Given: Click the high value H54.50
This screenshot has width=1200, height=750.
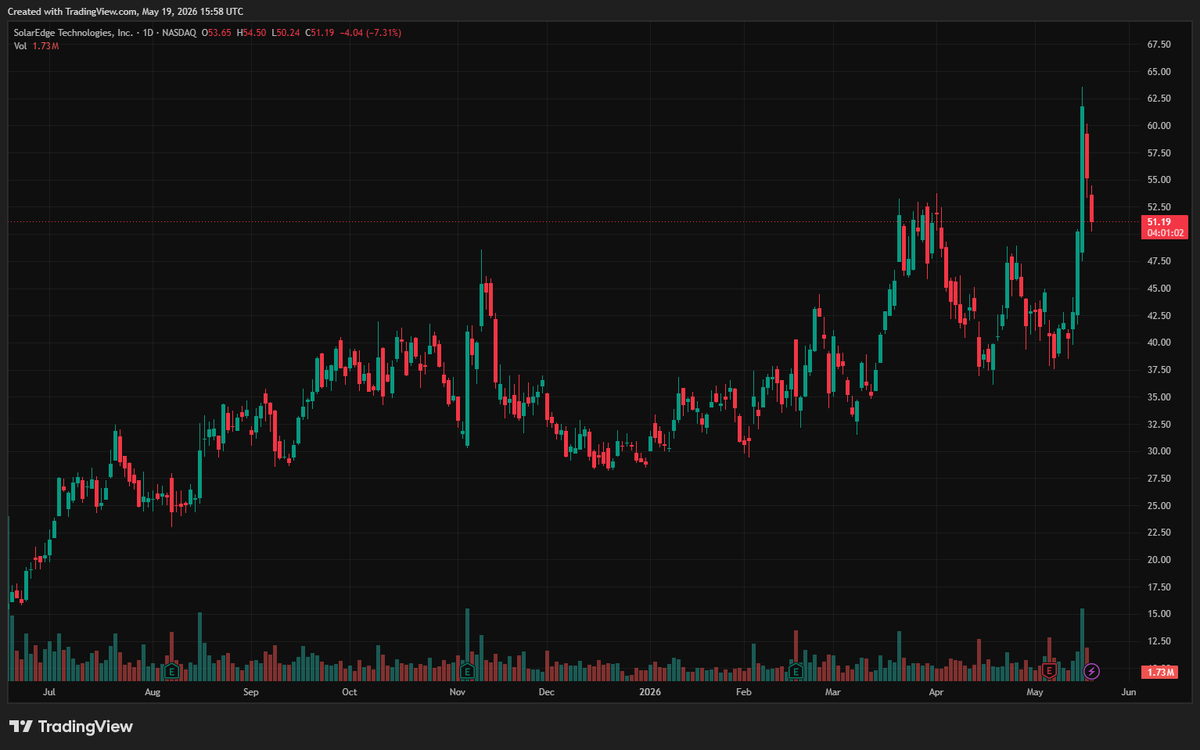Looking at the screenshot, I should (251, 33).
